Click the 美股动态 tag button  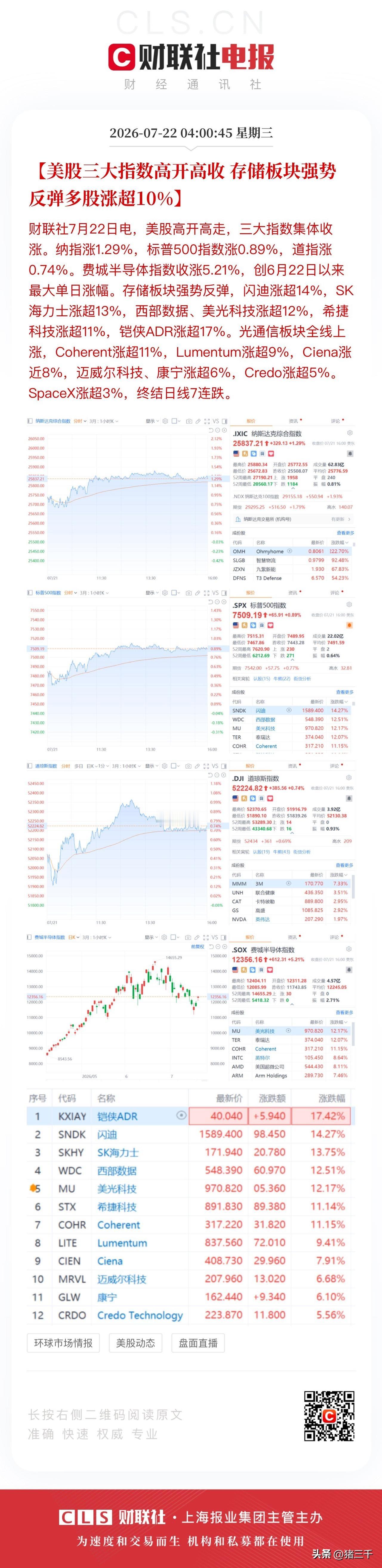click(136, 1343)
